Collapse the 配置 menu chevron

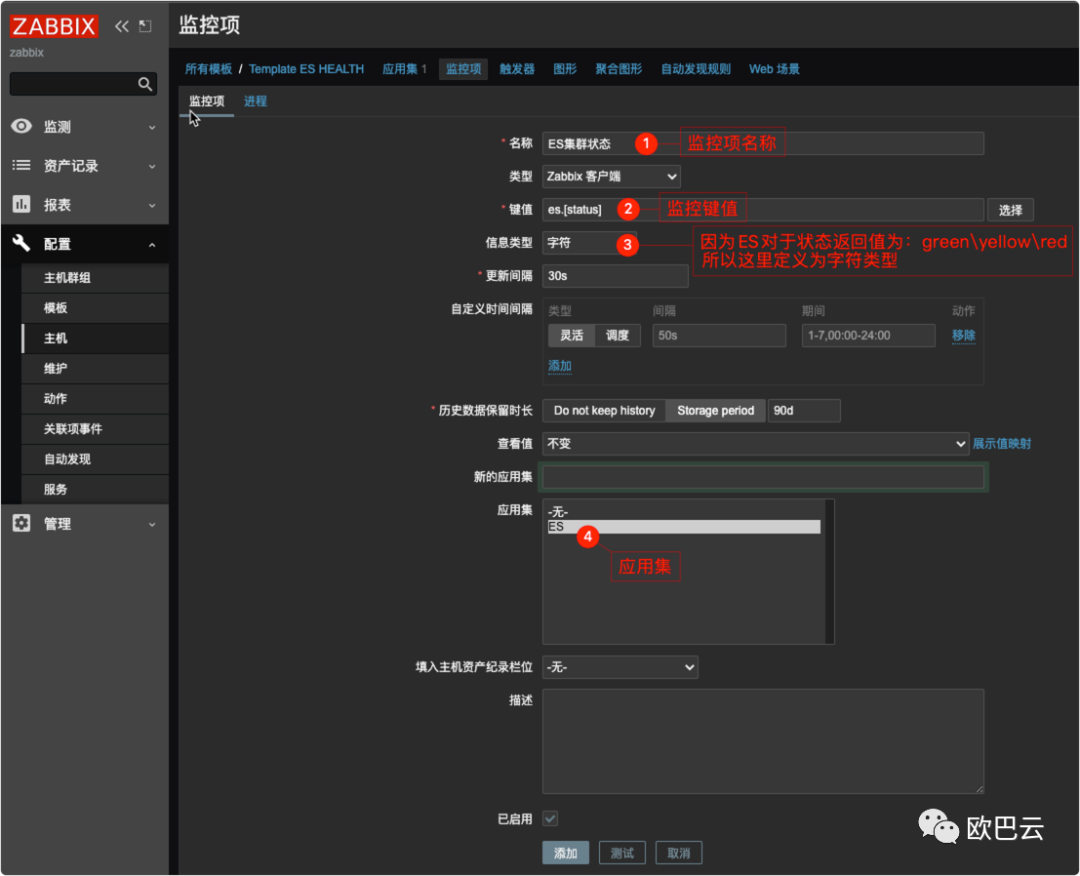152,244
